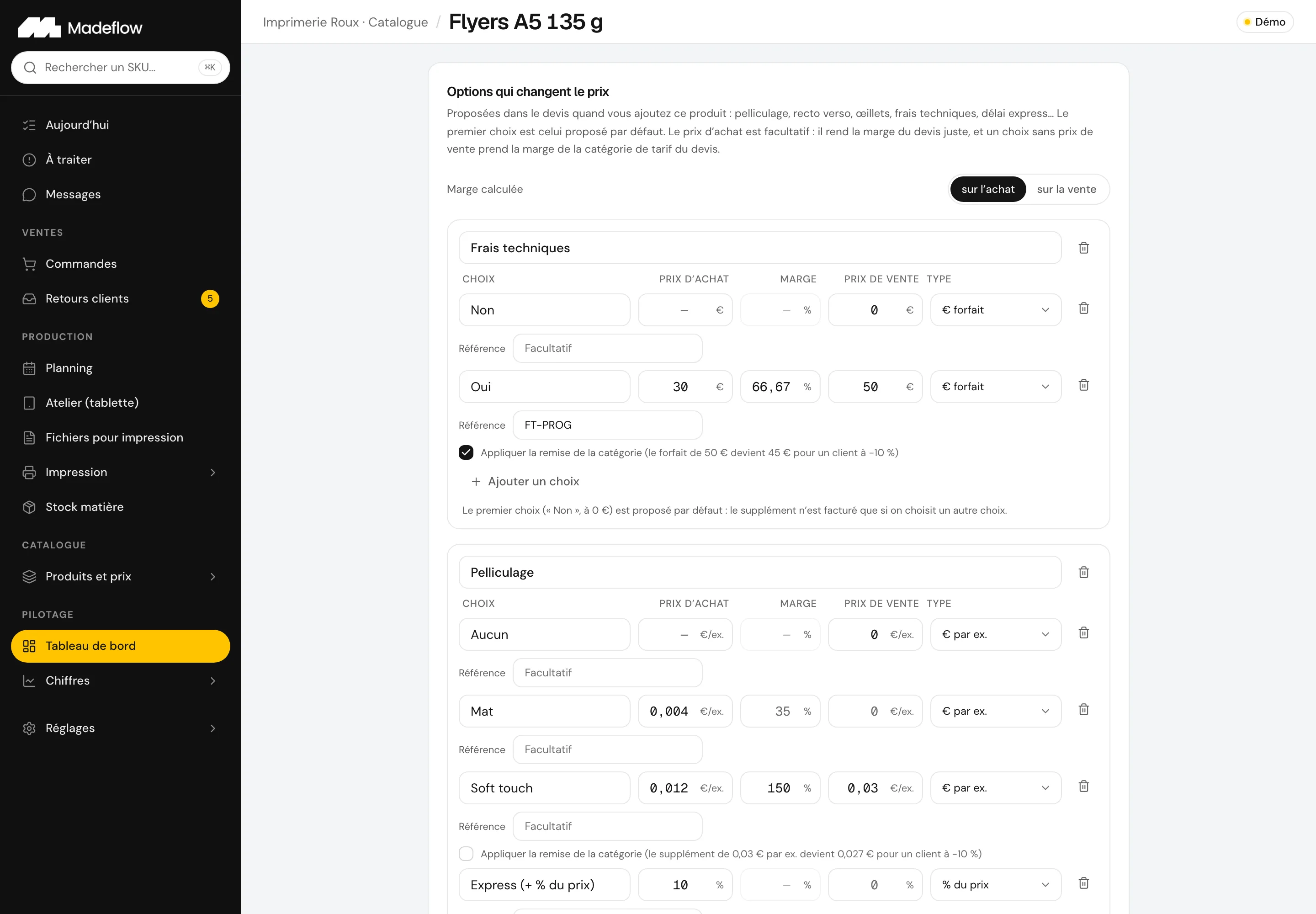1316x914 pixels.
Task: Select Tableau de bord menu item
Action: [120, 647]
